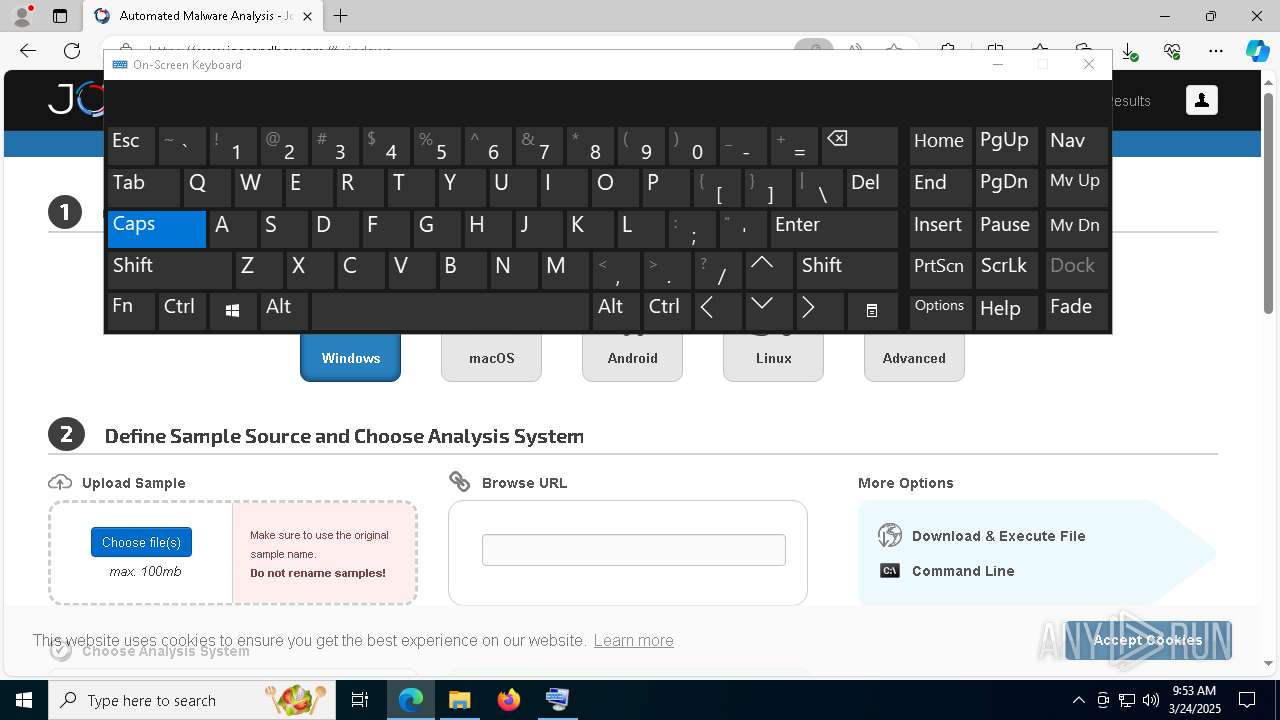Image resolution: width=1280 pixels, height=720 pixels.
Task: Click the volume icon in system tray
Action: (x=1151, y=700)
